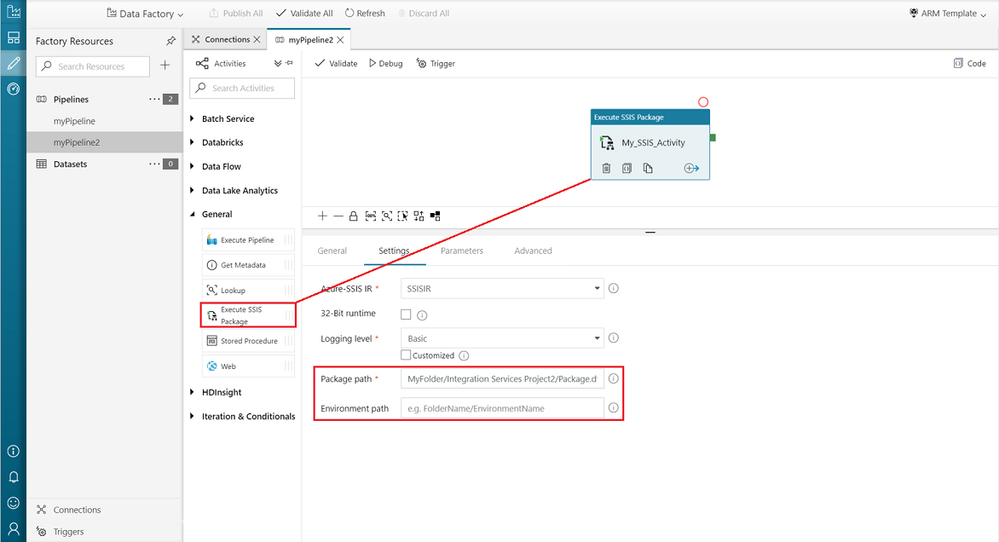The height and width of the screenshot is (542, 999).
Task: Open the notifications bell icon
Action: click(13, 477)
